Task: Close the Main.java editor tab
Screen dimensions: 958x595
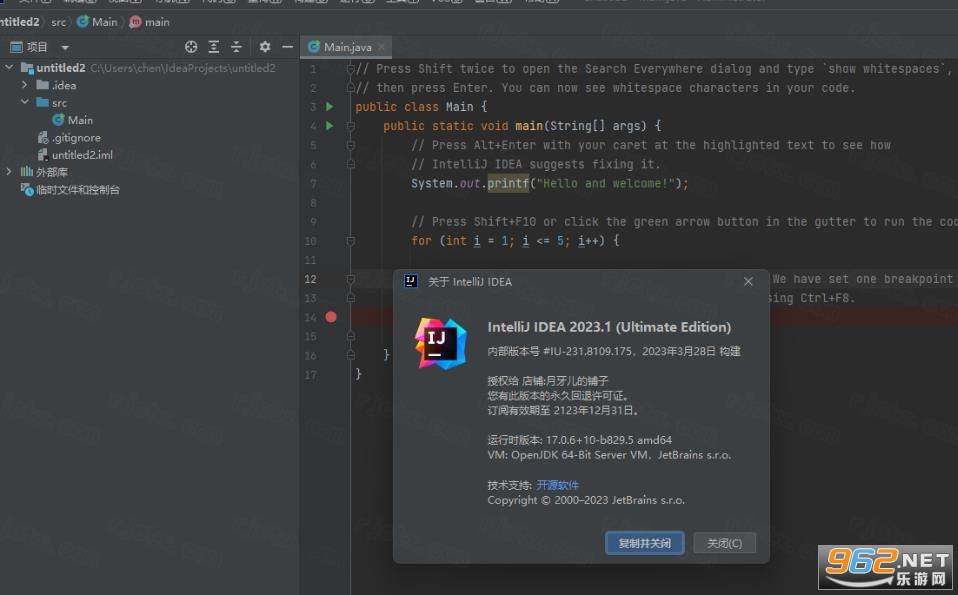Action: click(x=382, y=46)
